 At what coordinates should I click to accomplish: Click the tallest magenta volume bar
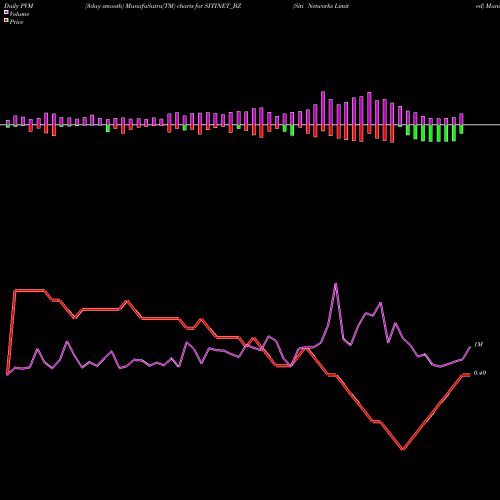[323, 108]
